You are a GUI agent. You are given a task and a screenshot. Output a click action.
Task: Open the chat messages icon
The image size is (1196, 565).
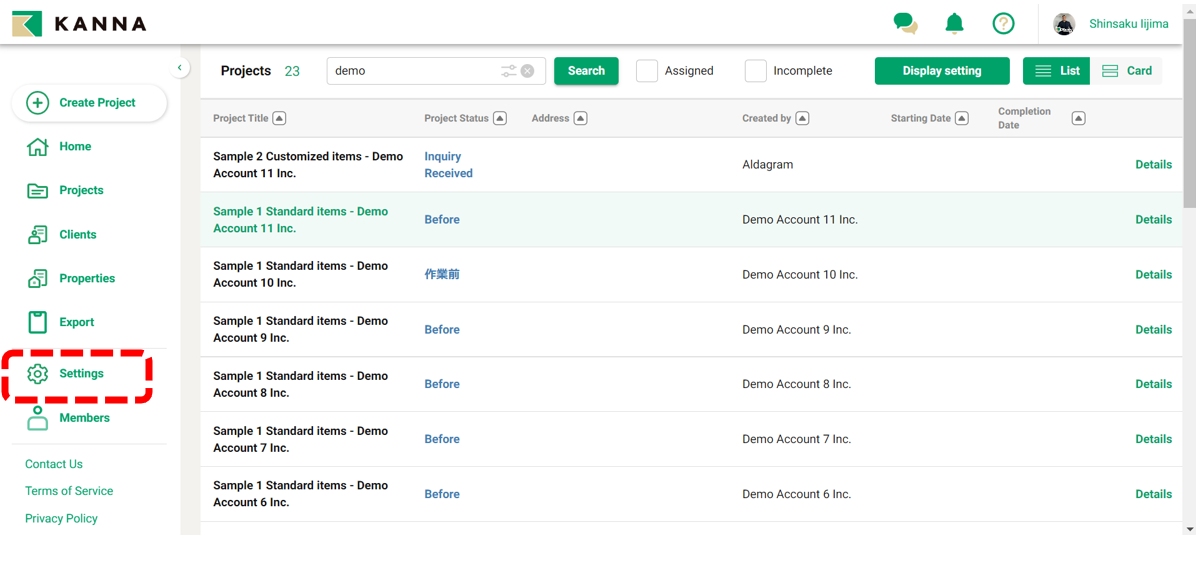click(x=905, y=23)
